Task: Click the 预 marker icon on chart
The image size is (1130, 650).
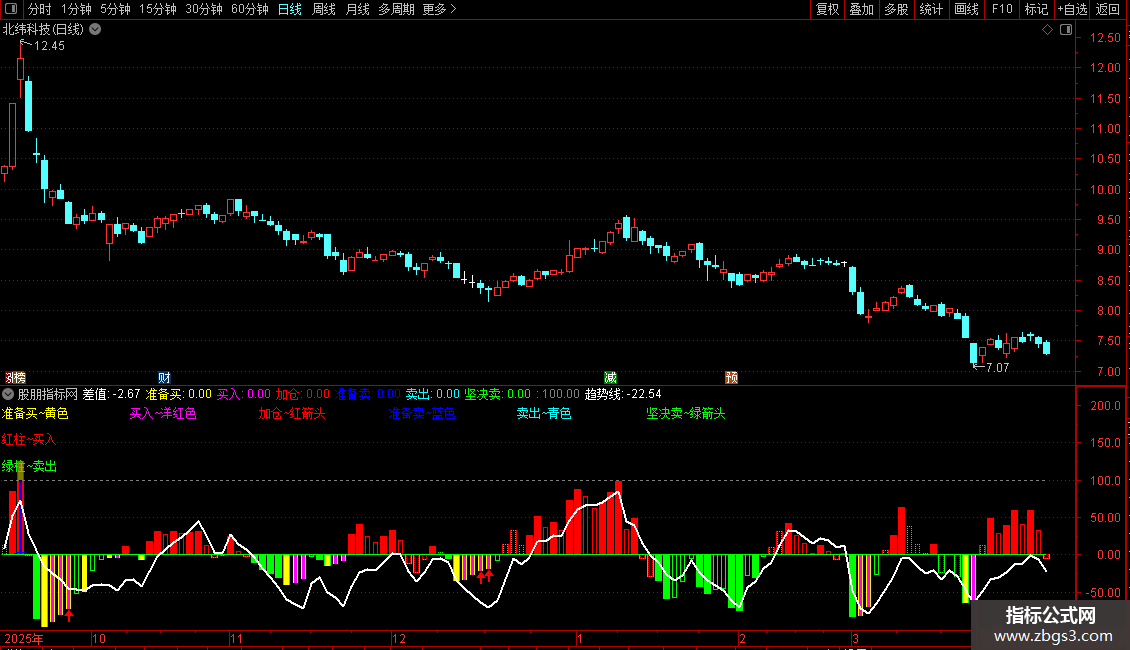Action: pyautogui.click(x=731, y=378)
